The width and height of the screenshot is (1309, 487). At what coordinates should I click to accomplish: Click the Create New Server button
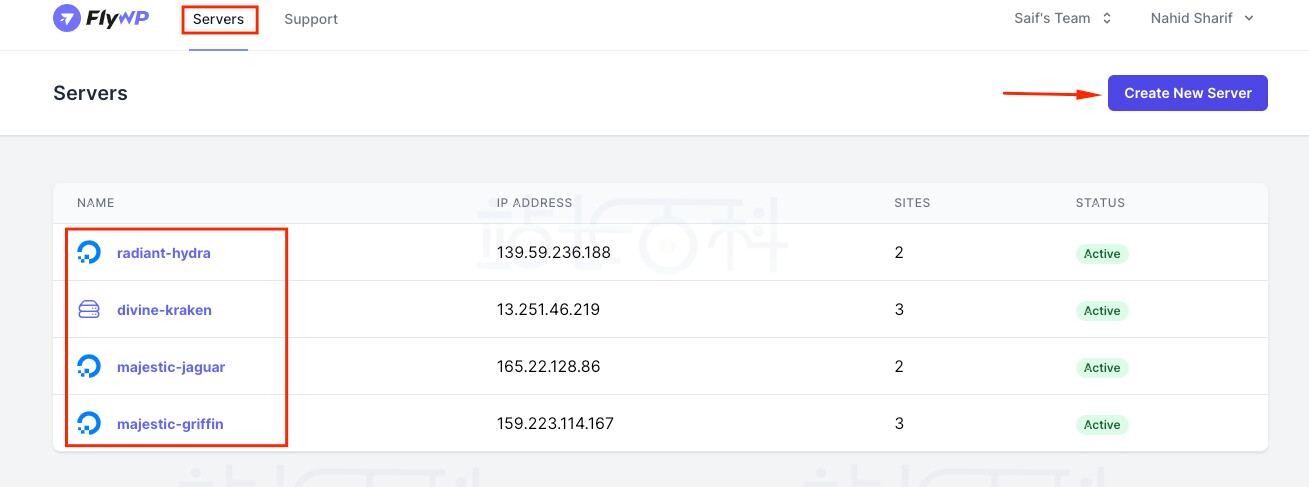point(1188,93)
